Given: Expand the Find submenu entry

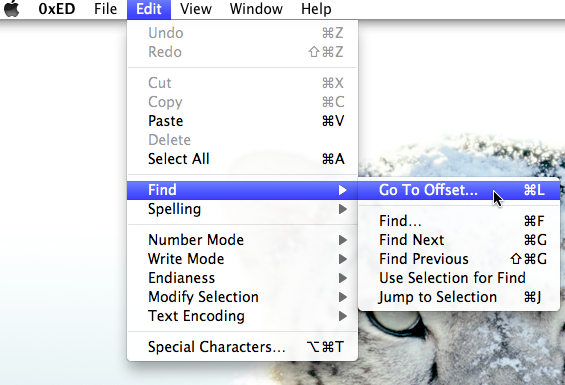Looking at the screenshot, I should [x=243, y=190].
